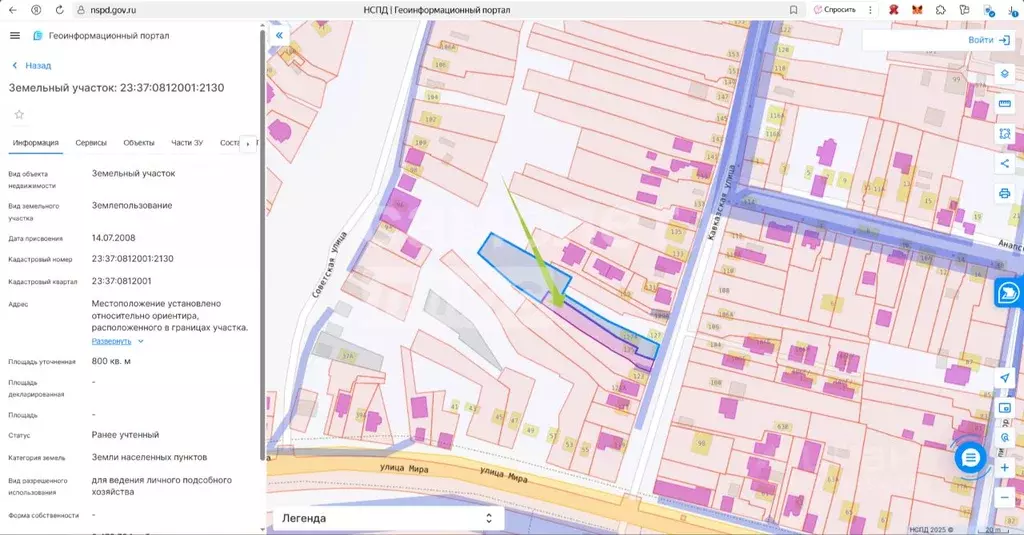Click the browser back arrow
Viewport: 1024px width, 535px height.
13,10
